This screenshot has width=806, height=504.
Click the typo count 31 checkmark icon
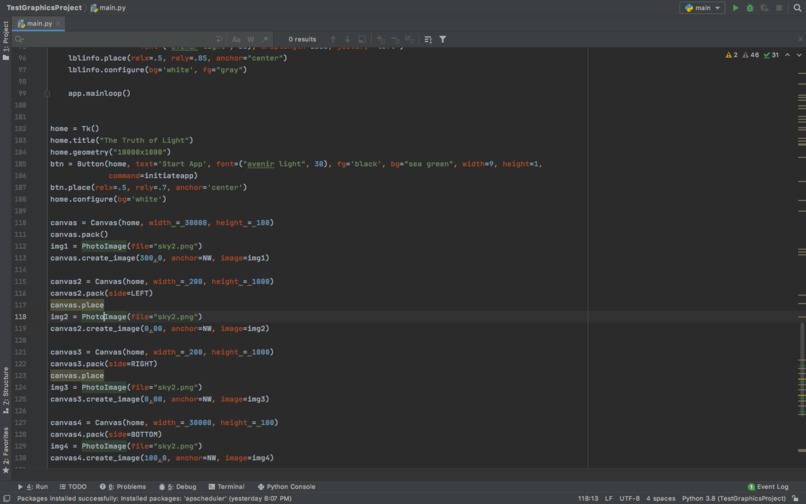click(771, 55)
